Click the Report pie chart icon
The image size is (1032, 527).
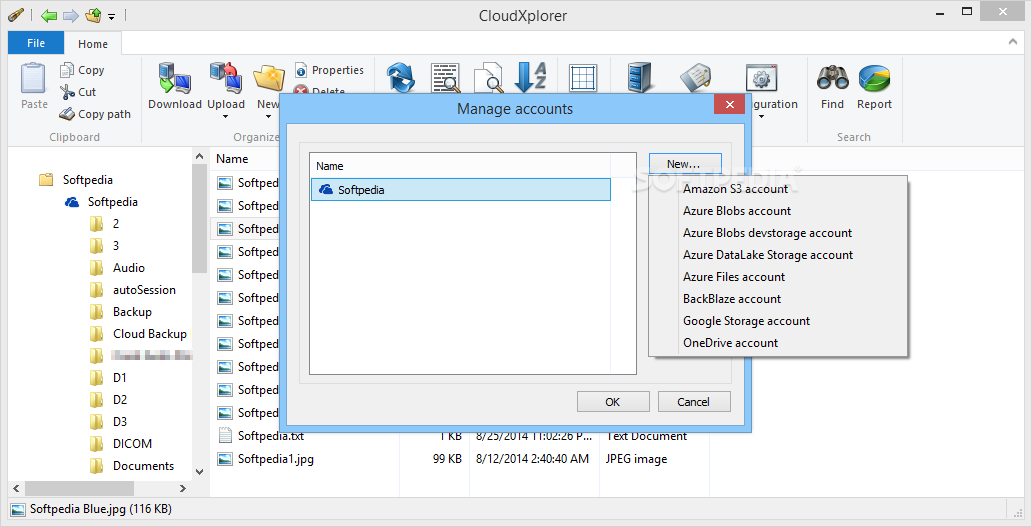point(874,78)
